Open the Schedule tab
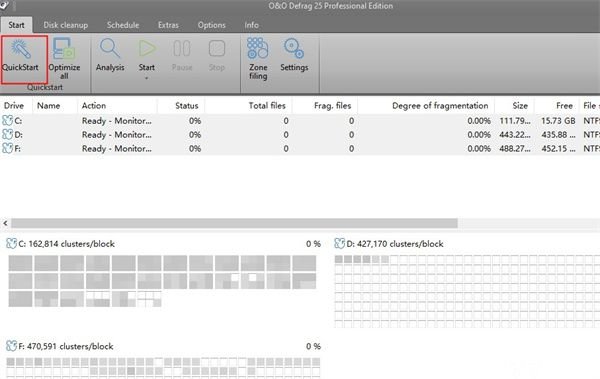Image resolution: width=600 pixels, height=379 pixels. (x=123, y=25)
